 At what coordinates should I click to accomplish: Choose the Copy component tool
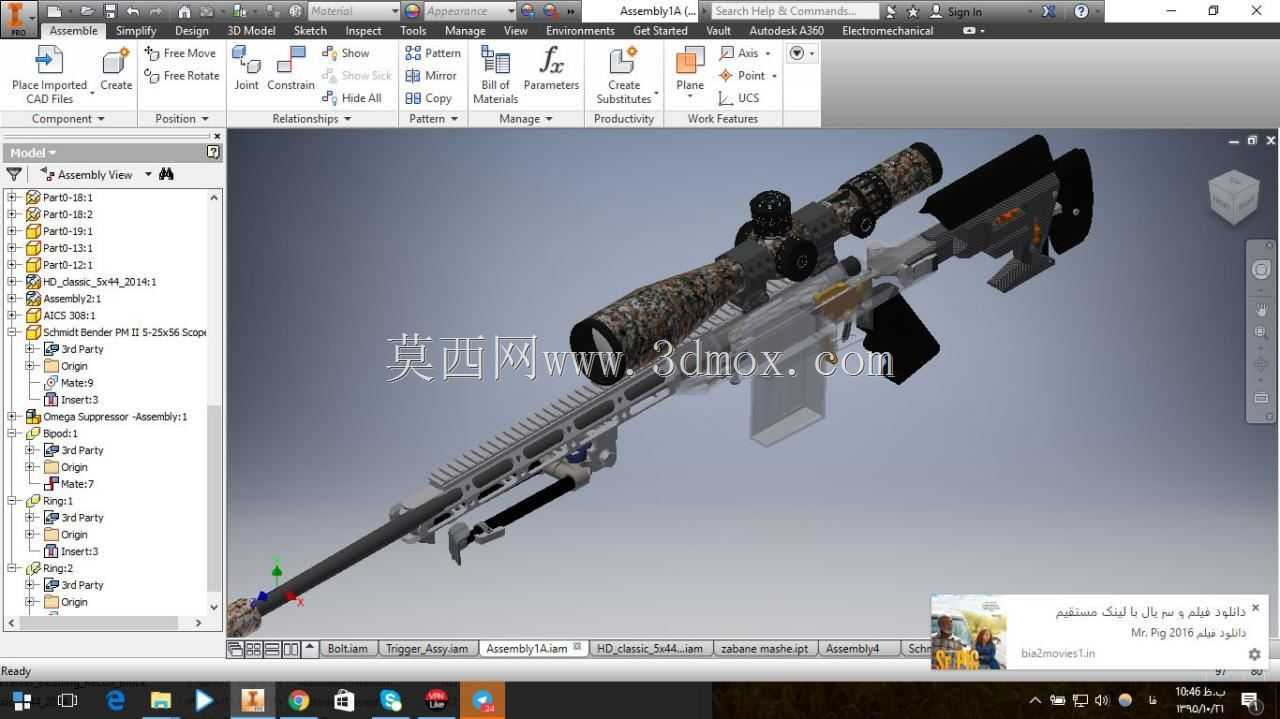click(x=428, y=98)
